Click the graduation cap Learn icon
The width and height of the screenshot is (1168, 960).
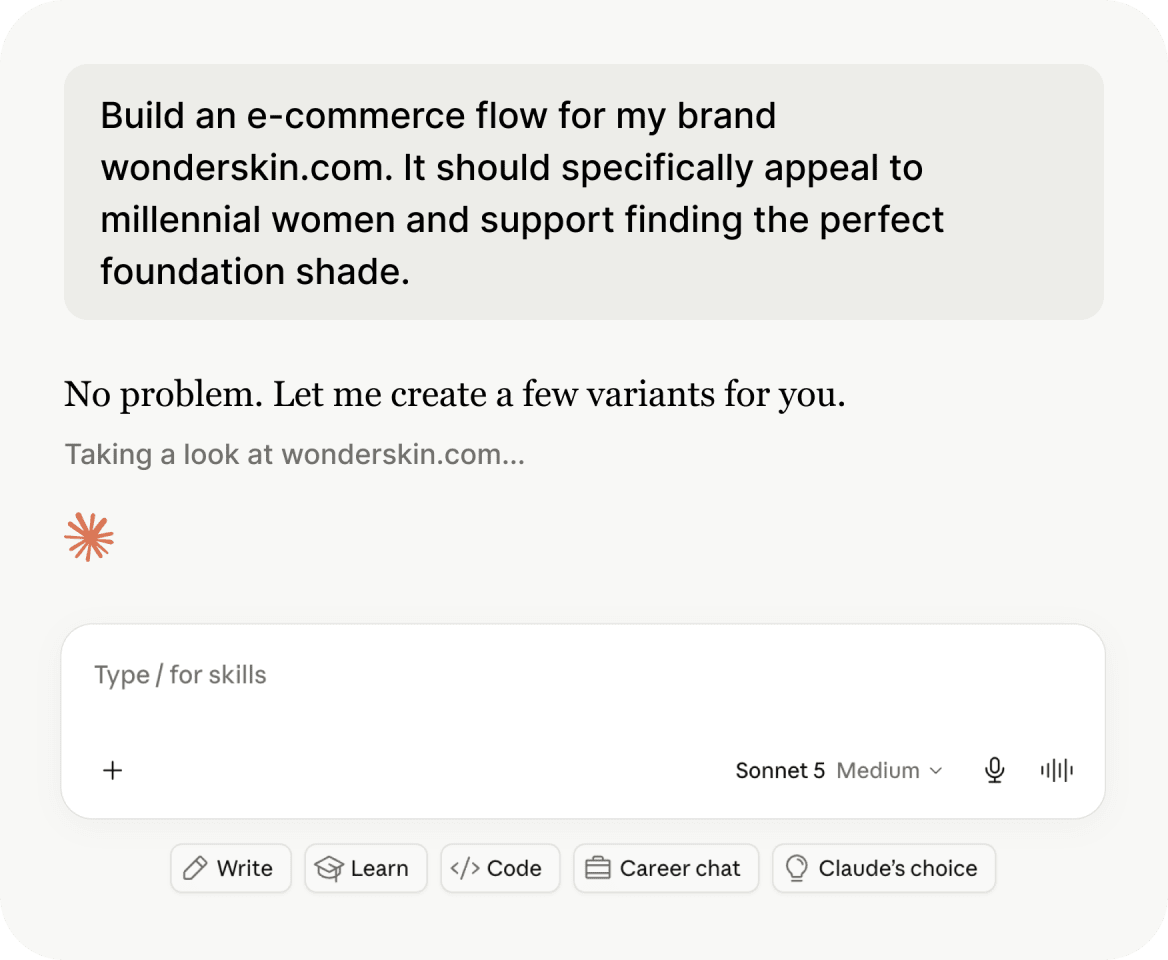(328, 868)
